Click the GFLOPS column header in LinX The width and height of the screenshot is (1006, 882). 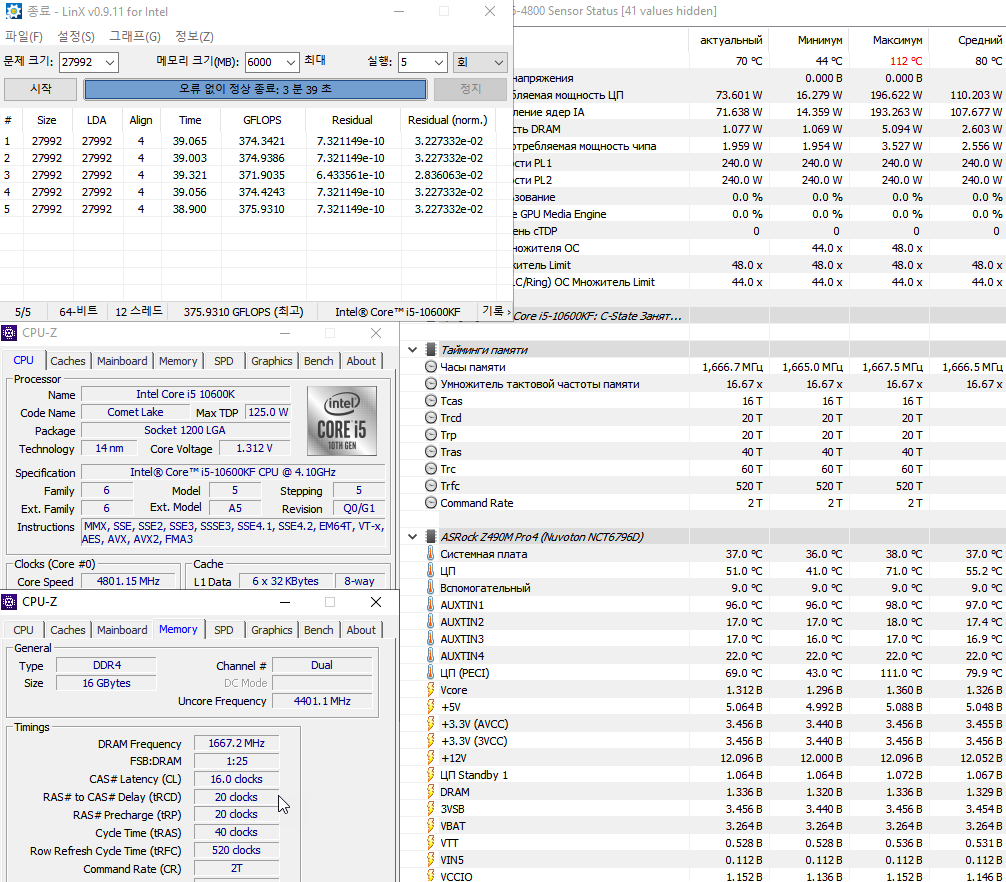pyautogui.click(x=262, y=120)
